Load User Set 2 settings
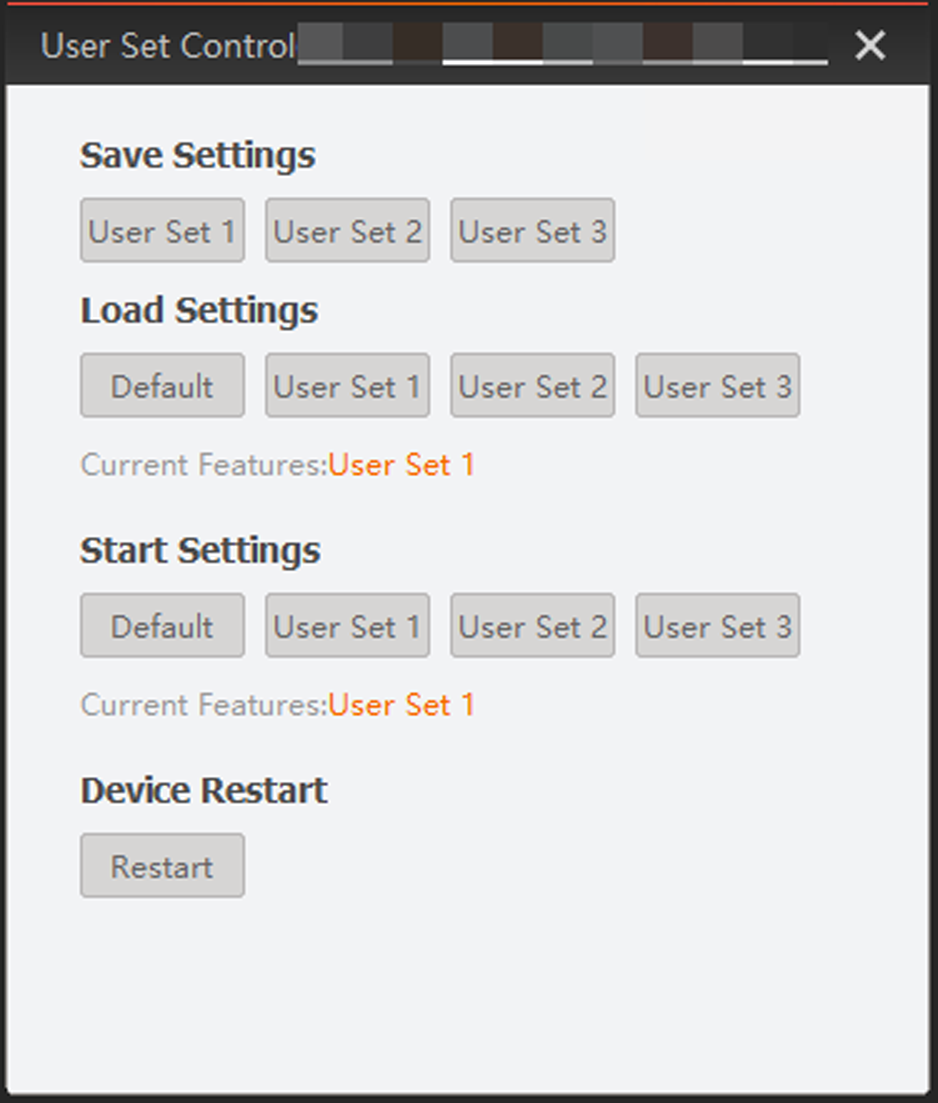 pos(532,386)
